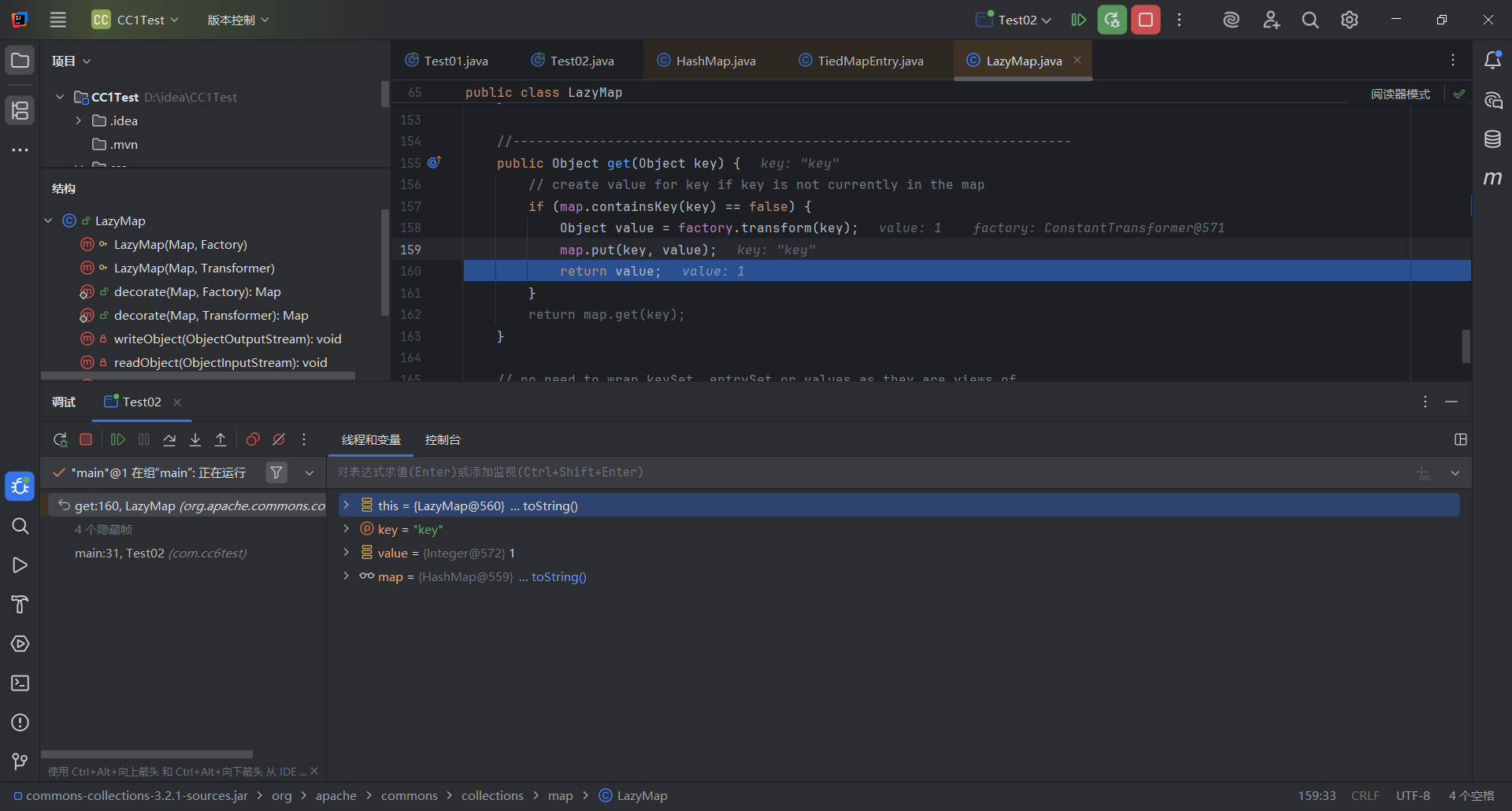Open the Problems tool window icon
The width and height of the screenshot is (1512, 811).
(20, 723)
